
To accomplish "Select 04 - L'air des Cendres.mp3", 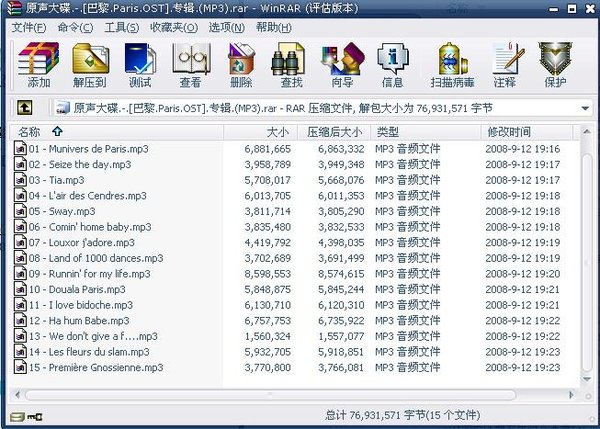I will pyautogui.click(x=88, y=196).
